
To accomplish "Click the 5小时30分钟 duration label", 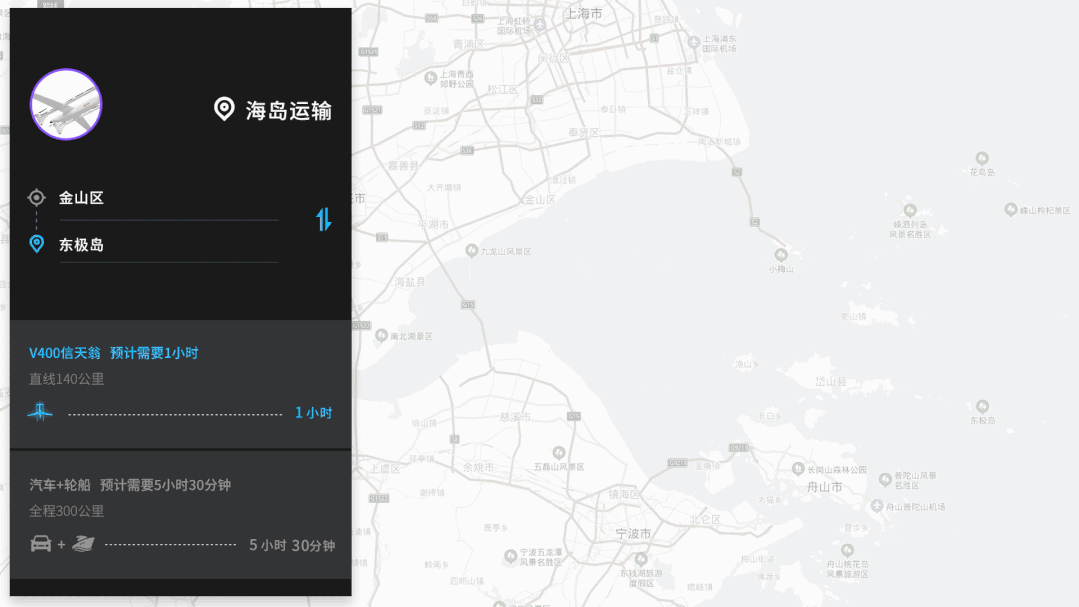I will [x=292, y=545].
